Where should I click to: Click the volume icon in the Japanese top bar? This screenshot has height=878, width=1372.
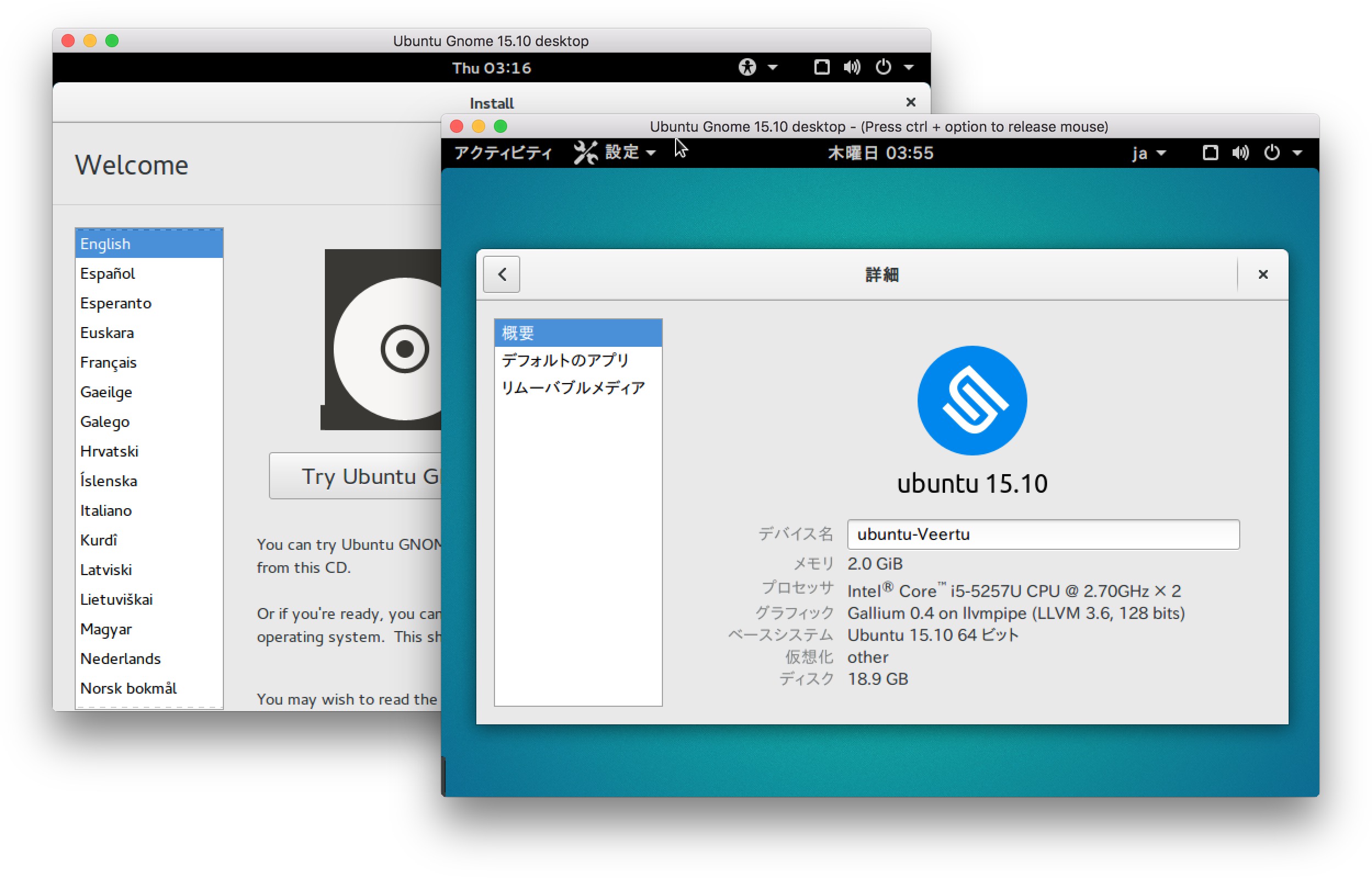coord(1240,153)
